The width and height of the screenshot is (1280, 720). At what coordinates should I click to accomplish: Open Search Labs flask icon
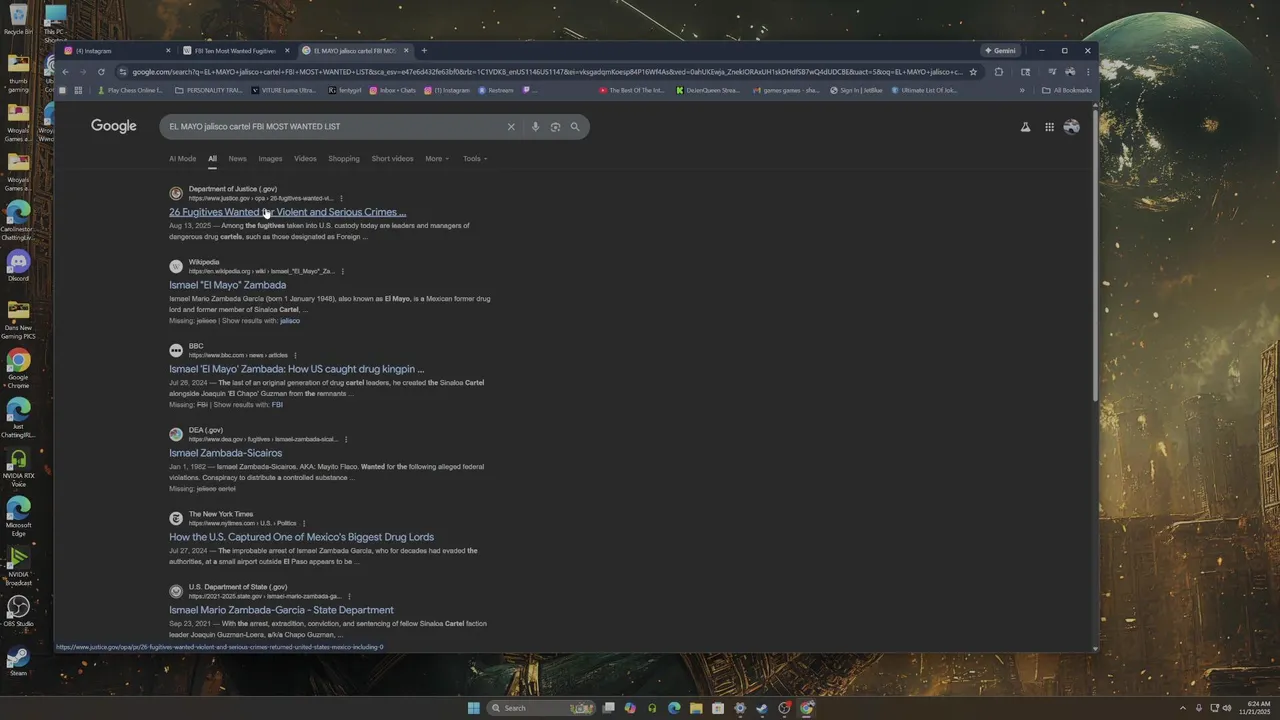pyautogui.click(x=1025, y=127)
